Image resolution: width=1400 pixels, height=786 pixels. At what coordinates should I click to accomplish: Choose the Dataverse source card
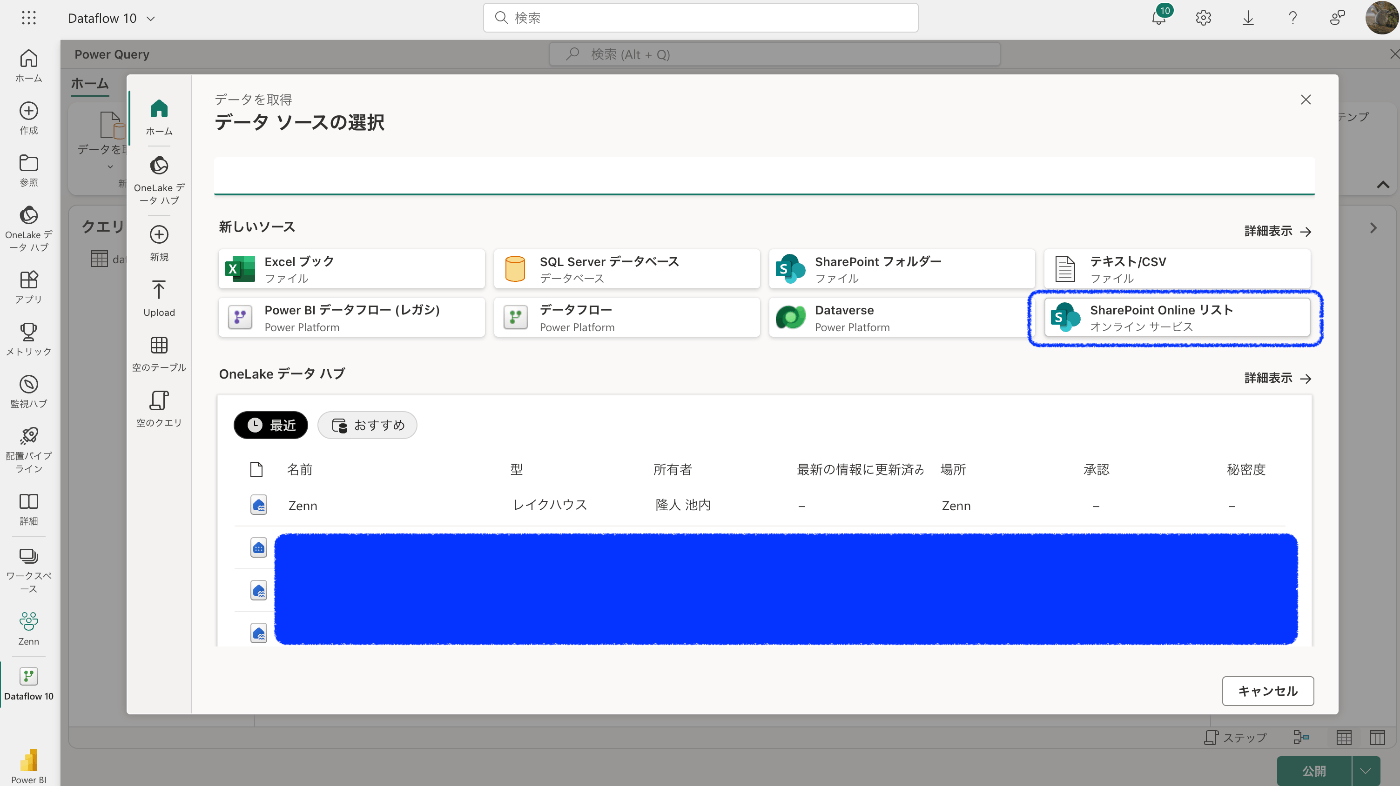tap(902, 318)
